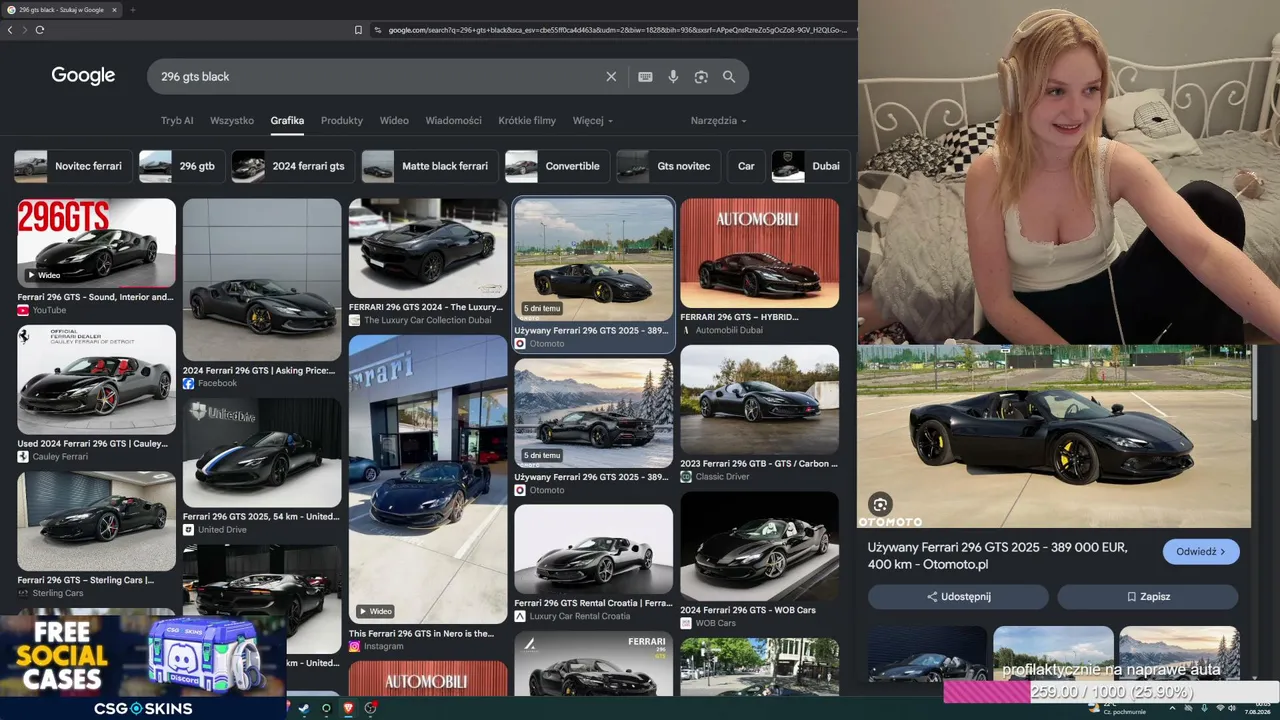Open the Krótkie filmy tab

click(527, 121)
